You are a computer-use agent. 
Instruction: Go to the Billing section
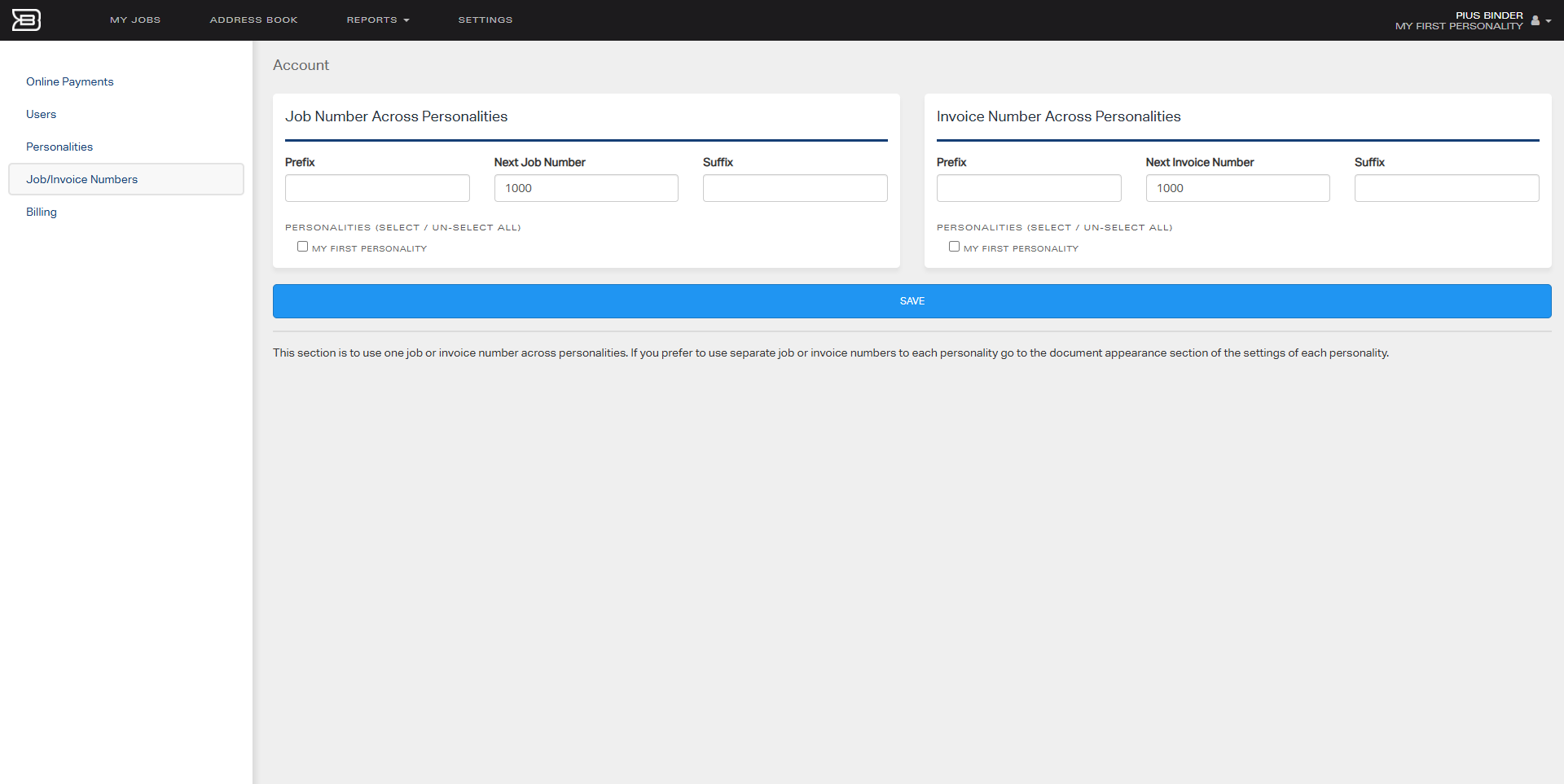42,212
